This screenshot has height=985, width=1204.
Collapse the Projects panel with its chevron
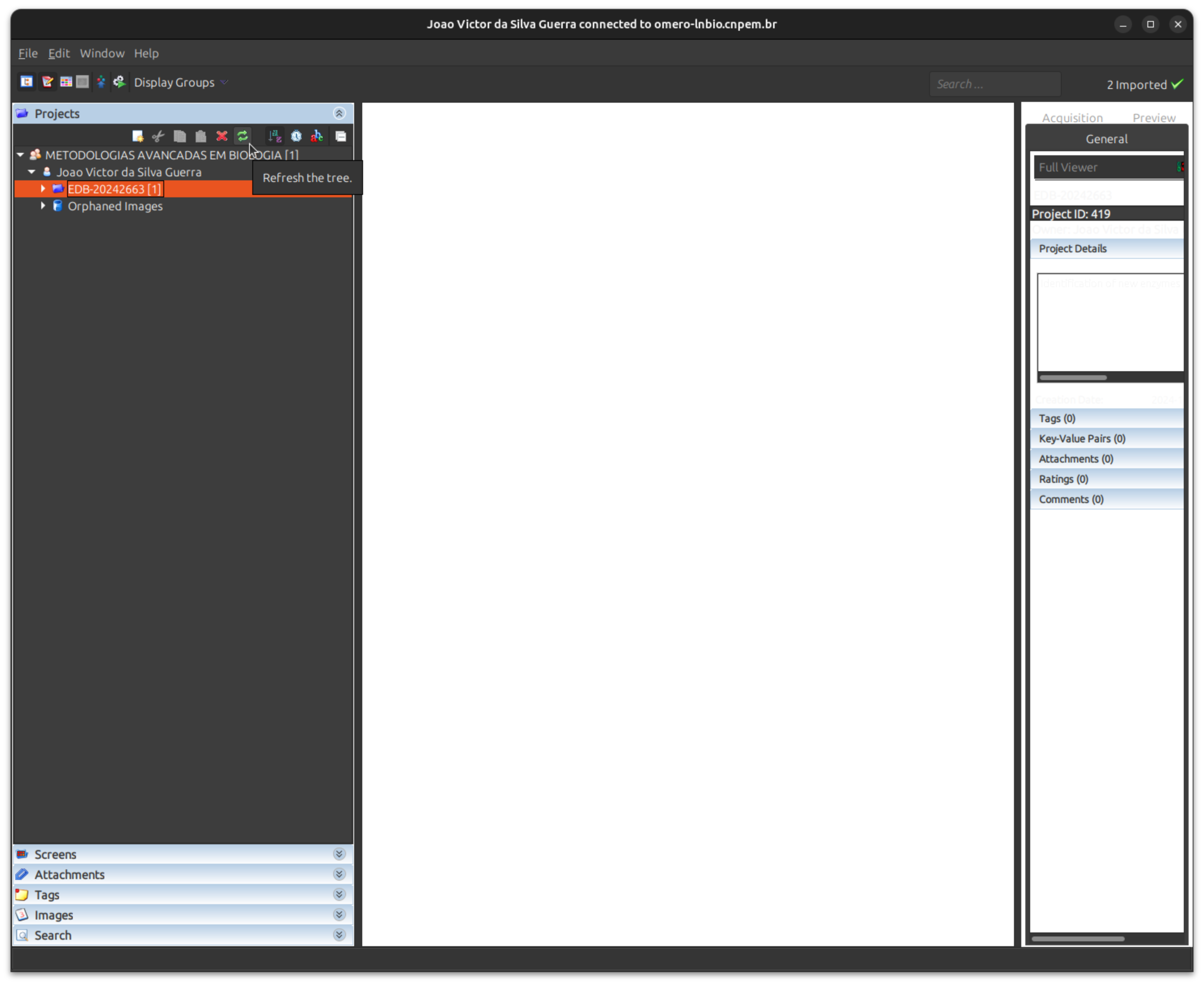339,113
